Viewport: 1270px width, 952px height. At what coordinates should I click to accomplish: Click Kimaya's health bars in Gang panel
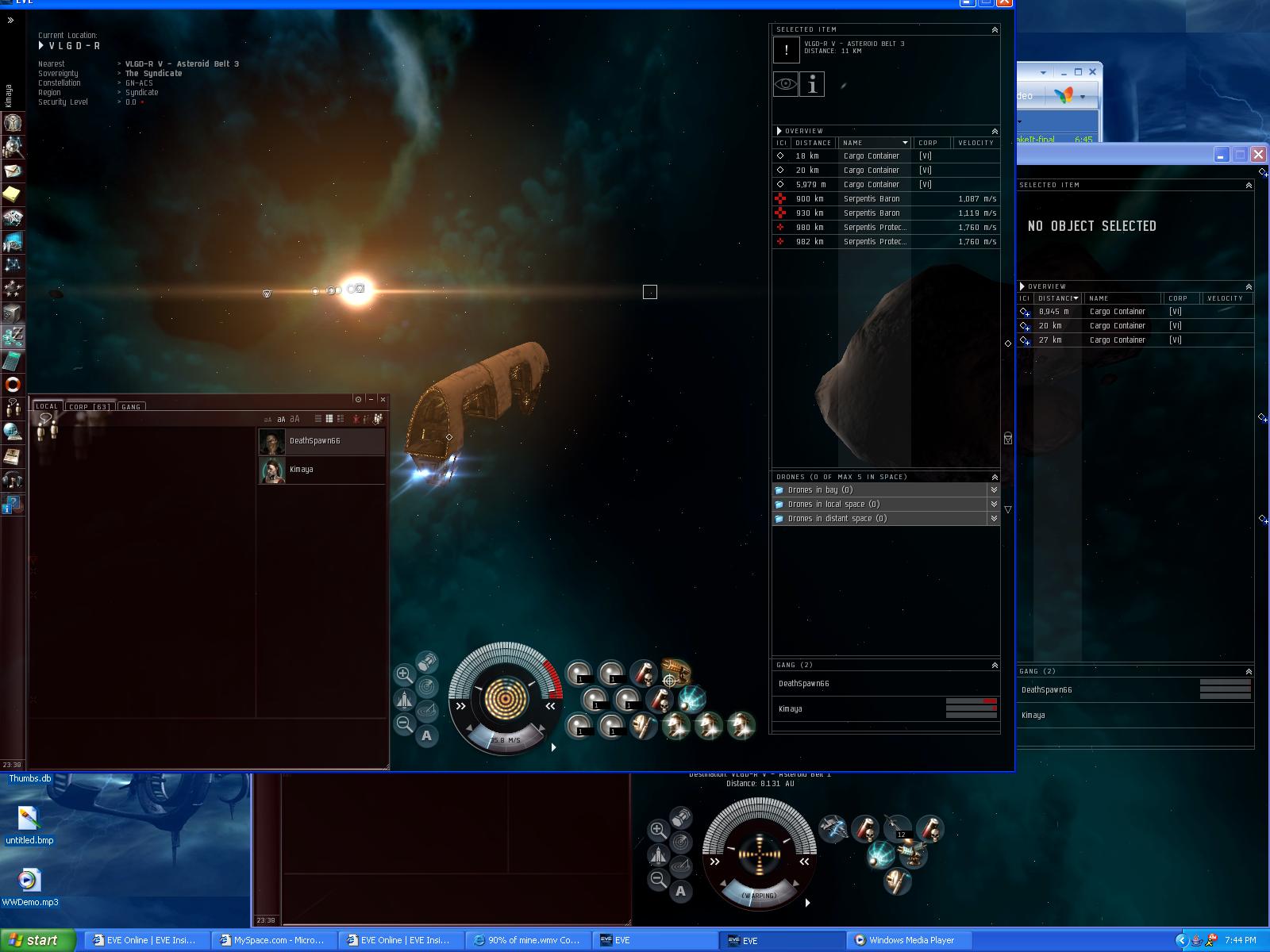tap(972, 708)
